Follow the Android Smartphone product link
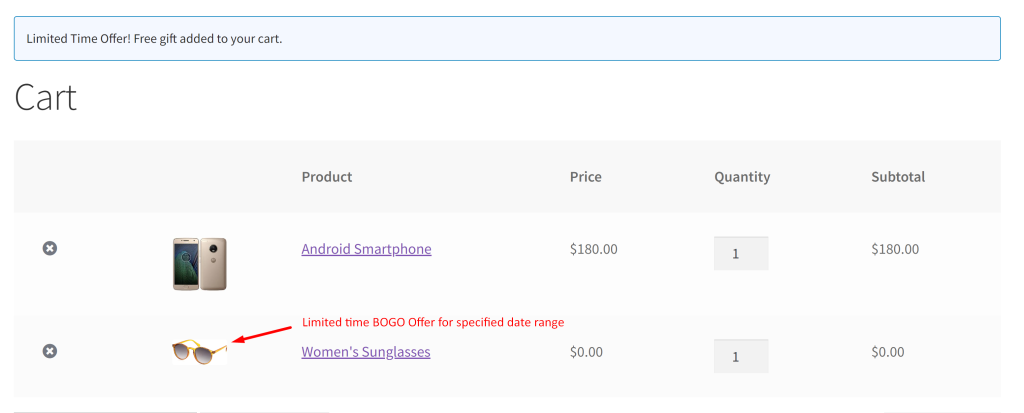This screenshot has width=1024, height=413. [366, 249]
